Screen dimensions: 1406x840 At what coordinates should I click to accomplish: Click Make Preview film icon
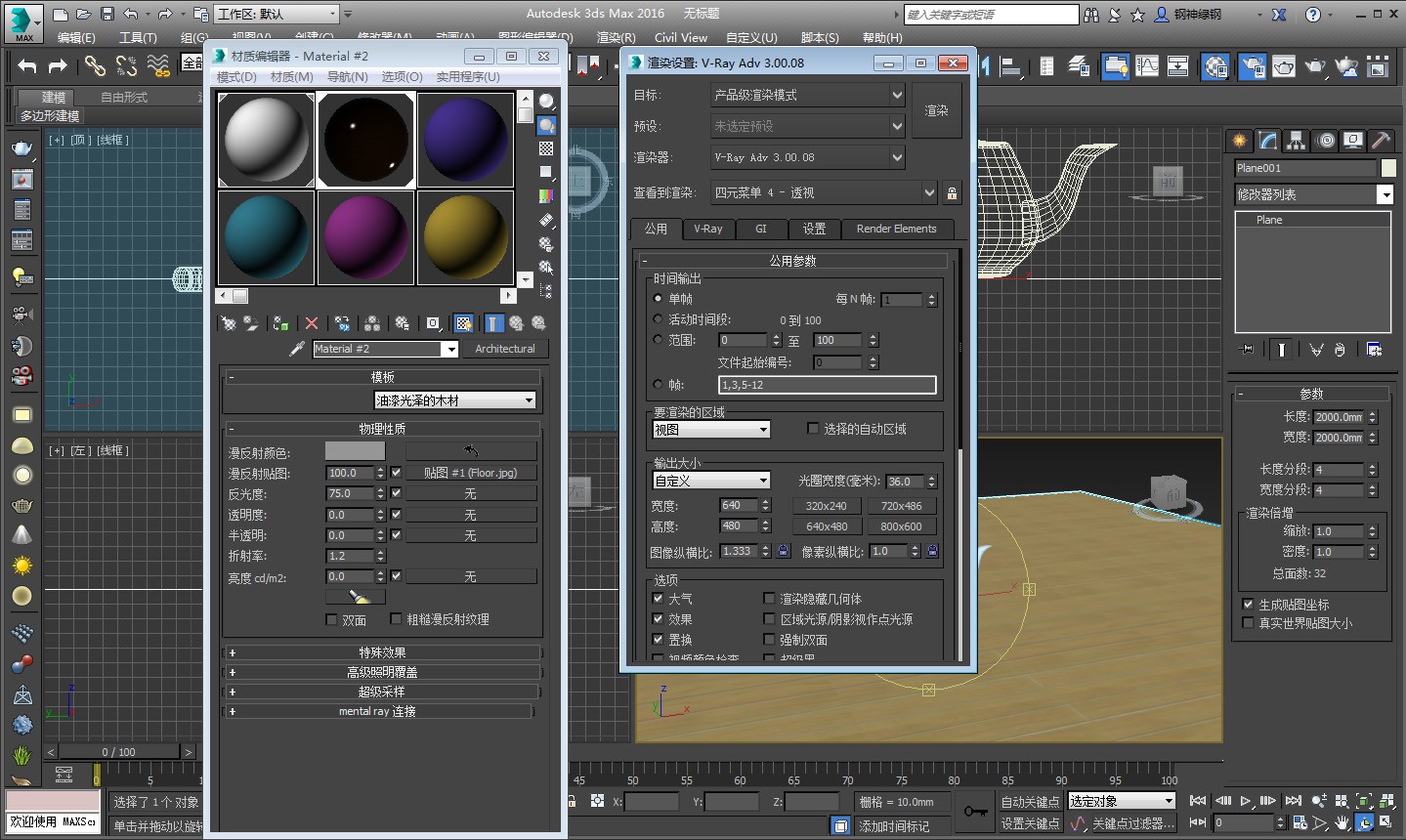pos(546,220)
